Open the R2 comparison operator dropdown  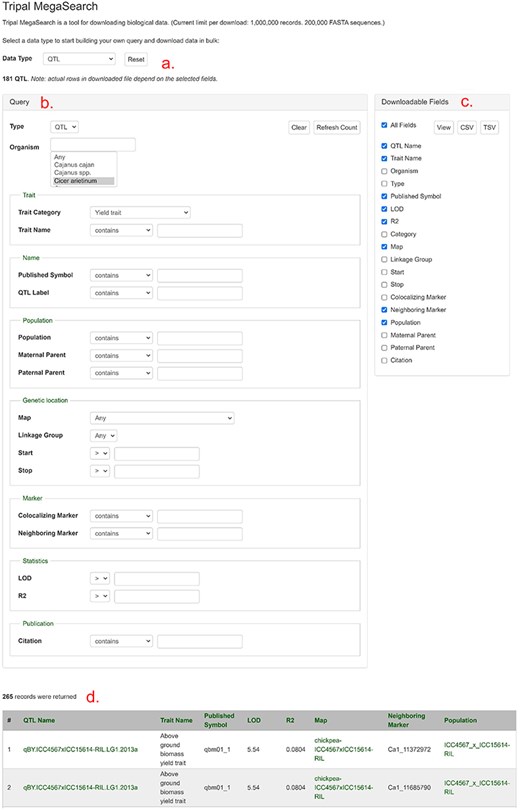[100, 596]
